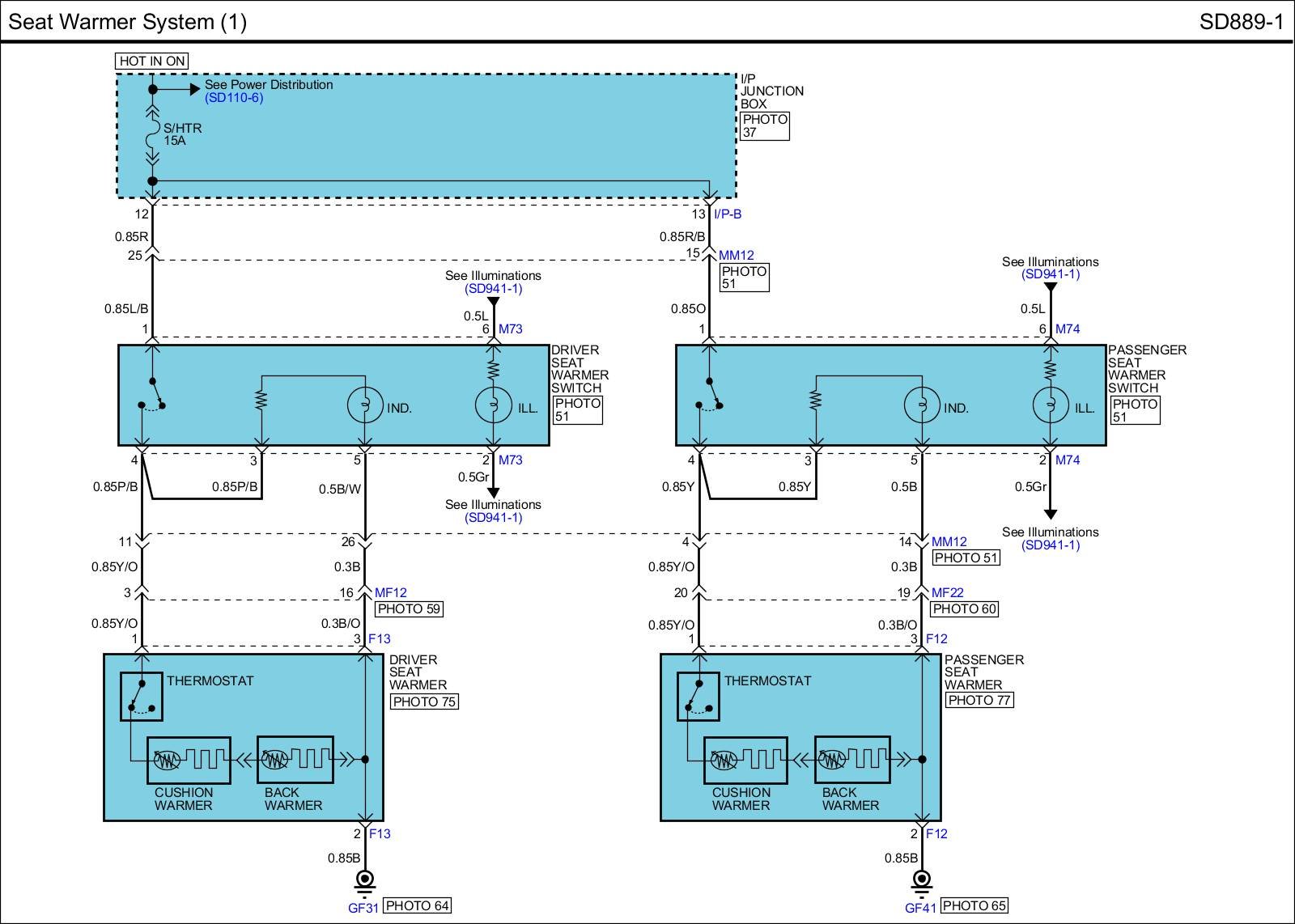The image size is (1295, 924).
Task: Open PHOTO 77 for passenger seat warmer
Action: (979, 700)
